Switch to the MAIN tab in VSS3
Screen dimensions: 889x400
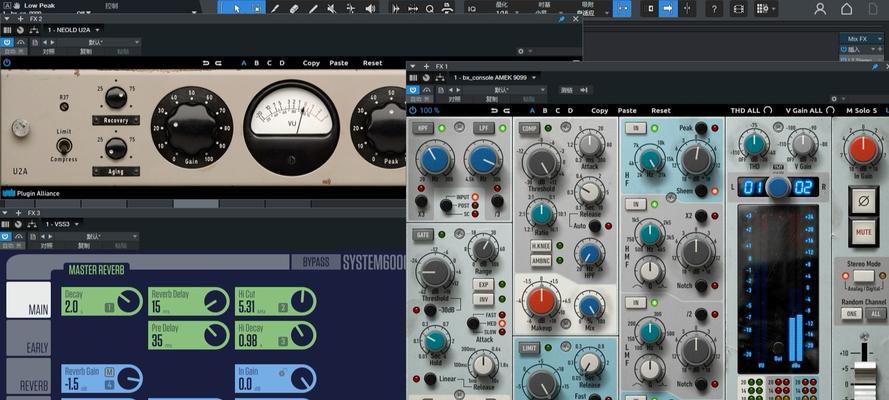[28, 300]
